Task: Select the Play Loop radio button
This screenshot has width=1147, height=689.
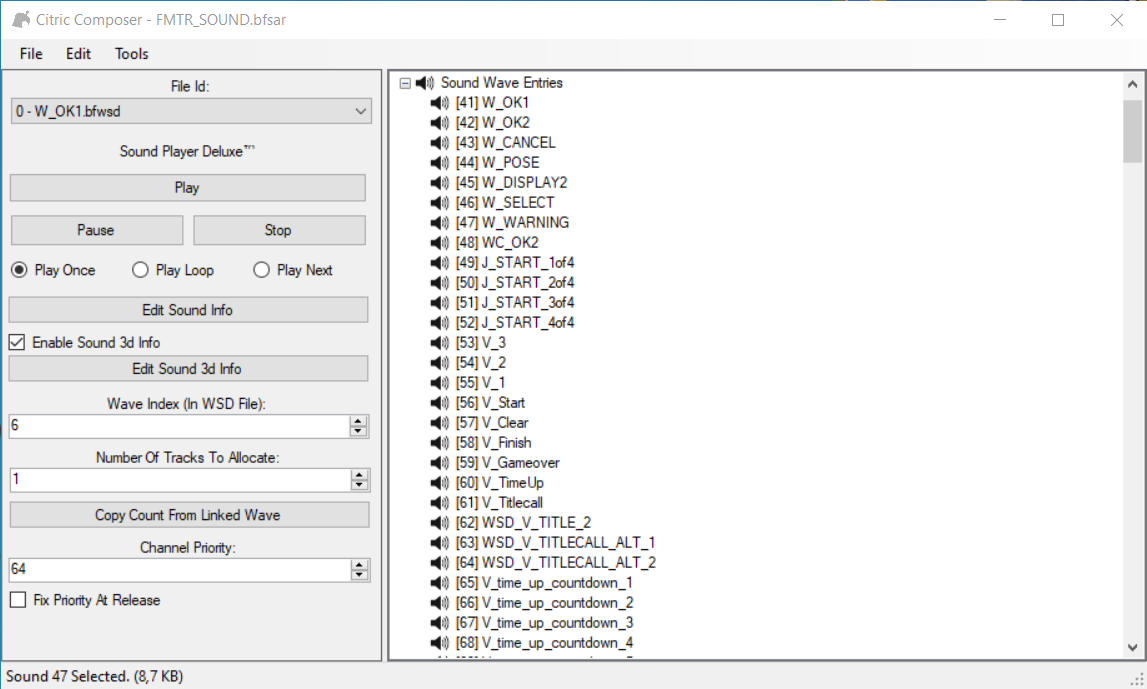Action: pyautogui.click(x=141, y=270)
